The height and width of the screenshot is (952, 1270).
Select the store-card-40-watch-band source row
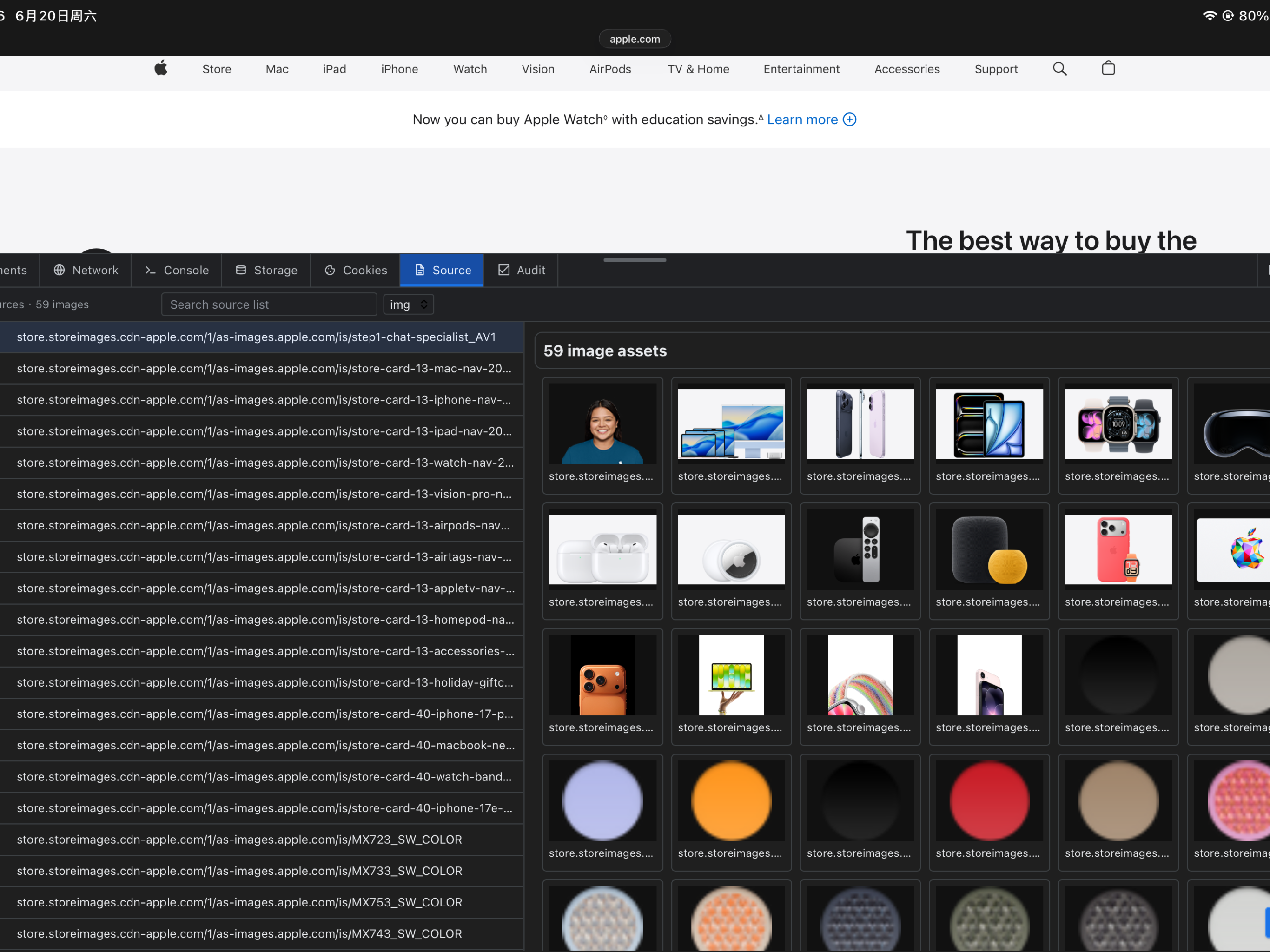(x=262, y=777)
